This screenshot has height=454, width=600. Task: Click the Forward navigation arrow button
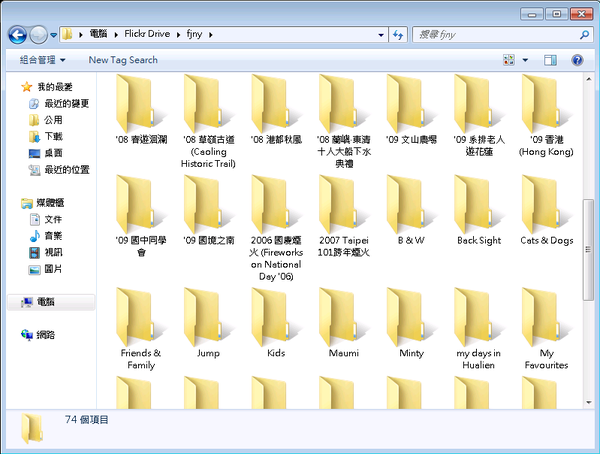pyautogui.click(x=38, y=35)
